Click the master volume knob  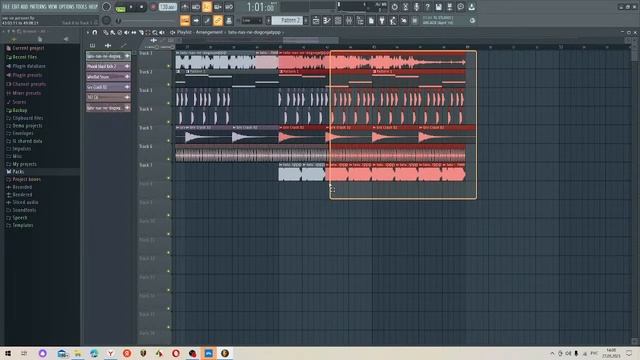[x=107, y=7]
